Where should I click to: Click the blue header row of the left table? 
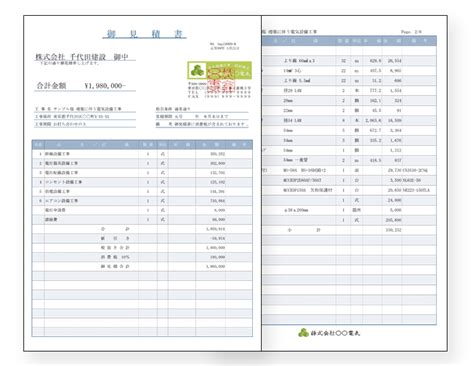[x=142, y=145]
